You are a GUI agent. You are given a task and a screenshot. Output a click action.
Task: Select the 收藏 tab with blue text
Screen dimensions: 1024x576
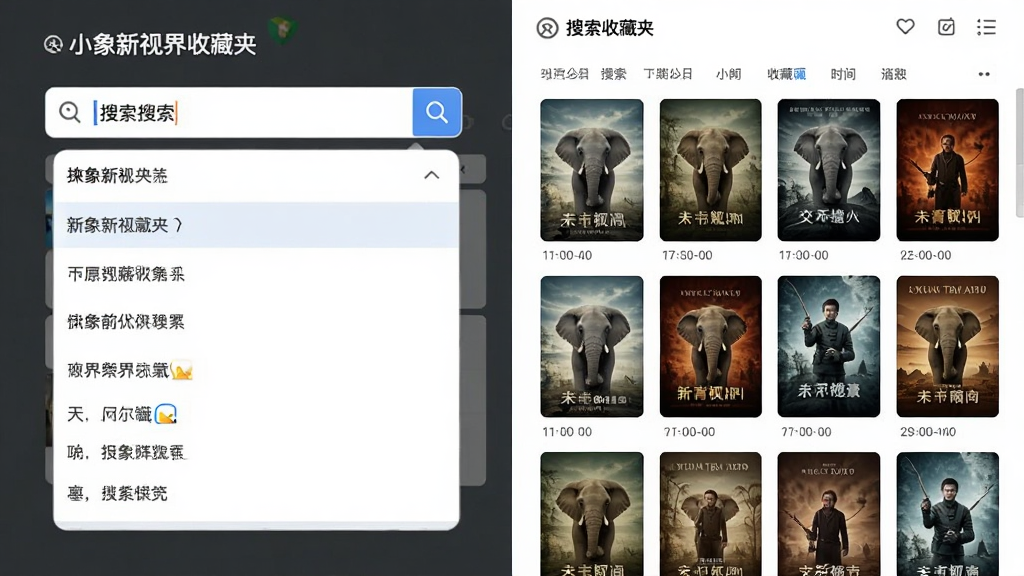click(x=786, y=74)
